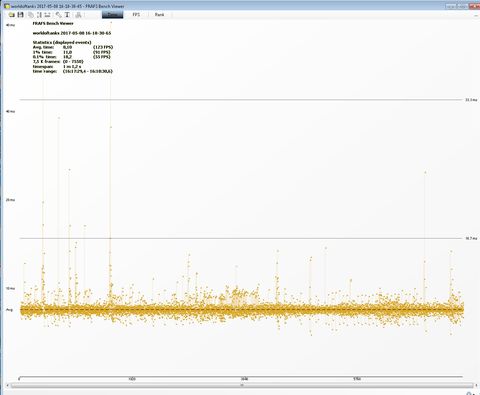Open a benchmark file with the folder icon

point(12,15)
